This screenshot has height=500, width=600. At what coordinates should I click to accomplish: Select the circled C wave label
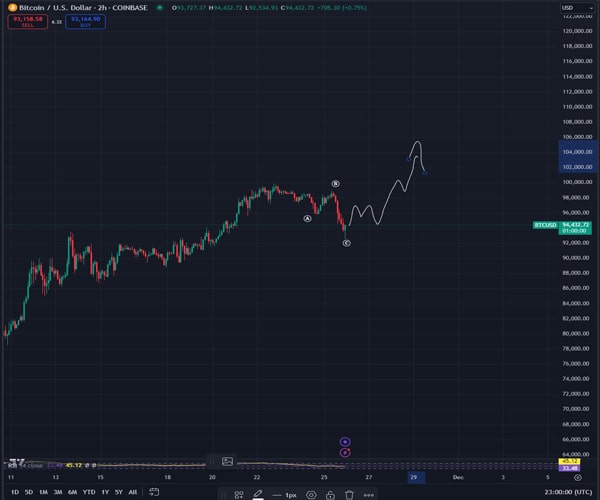(346, 243)
